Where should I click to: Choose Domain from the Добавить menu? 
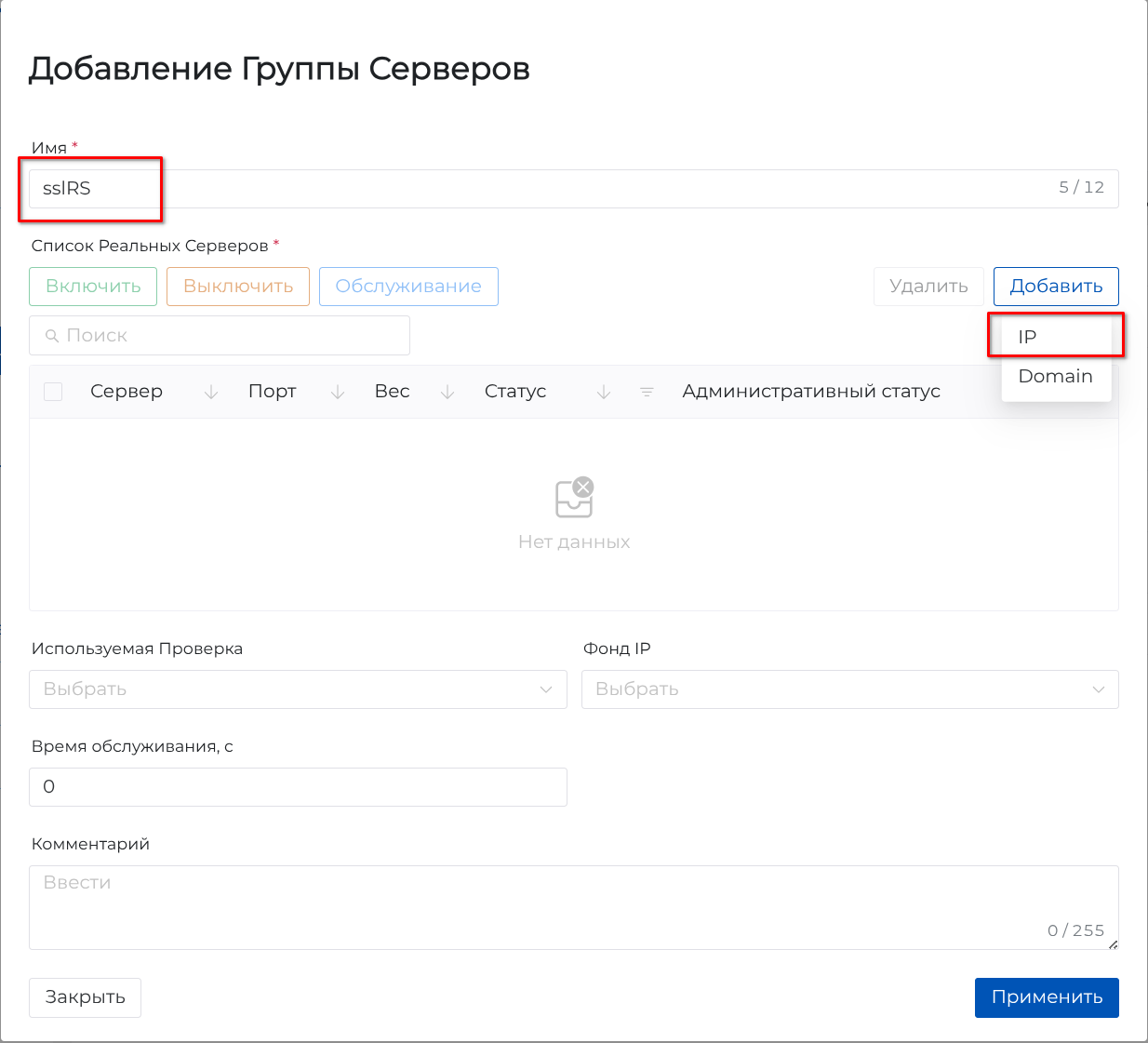[1055, 377]
